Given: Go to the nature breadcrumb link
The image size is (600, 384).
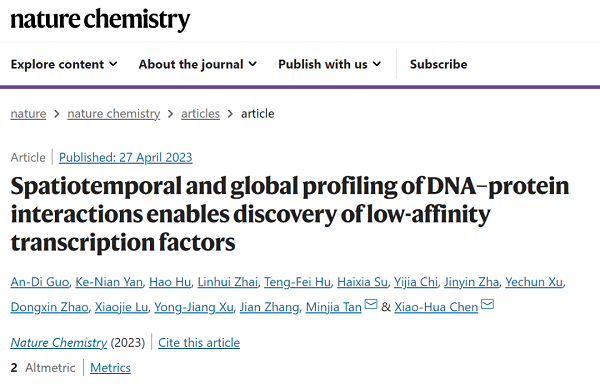Looking at the screenshot, I should (x=28, y=114).
